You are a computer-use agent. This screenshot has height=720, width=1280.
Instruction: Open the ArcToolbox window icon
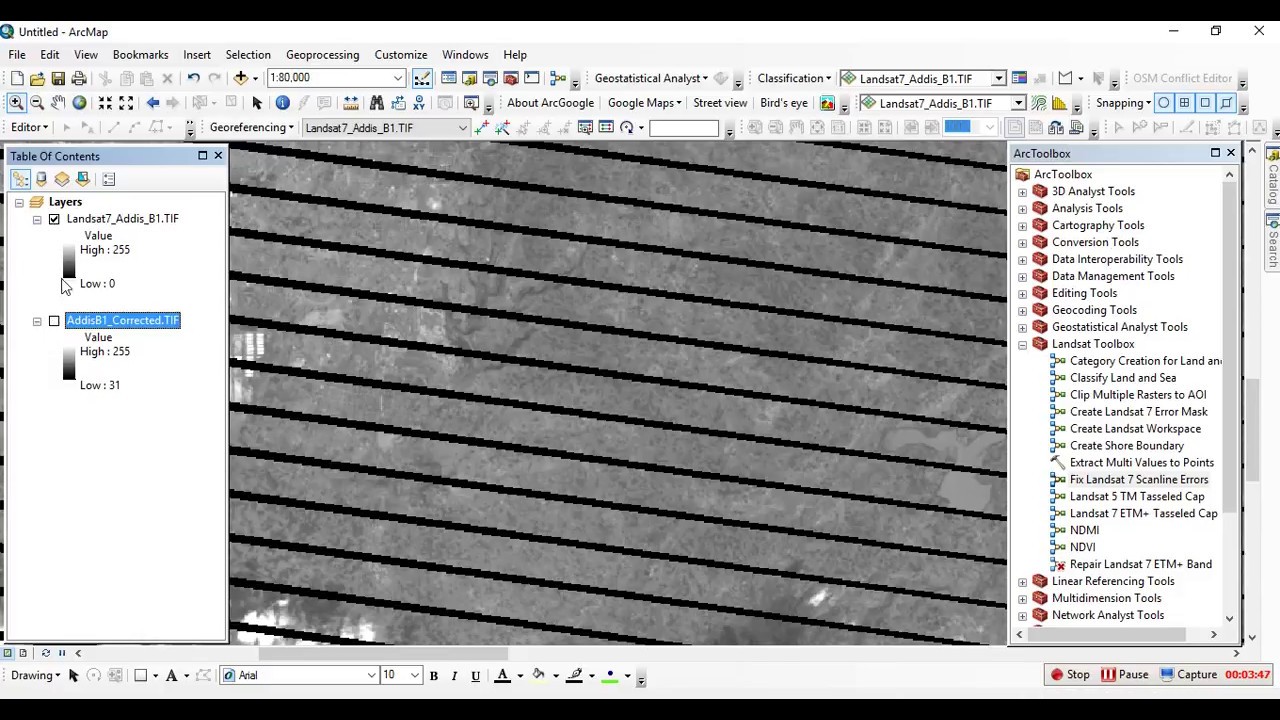point(511,78)
